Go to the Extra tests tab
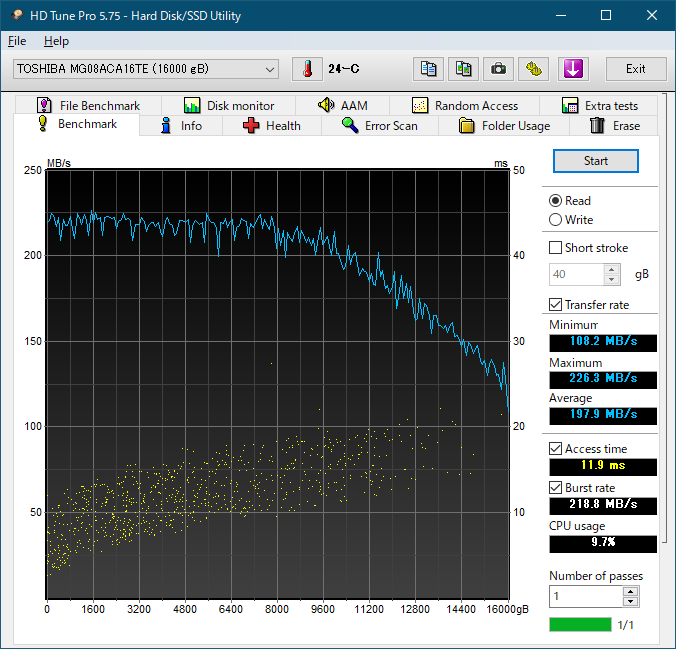676x649 pixels. [x=599, y=106]
